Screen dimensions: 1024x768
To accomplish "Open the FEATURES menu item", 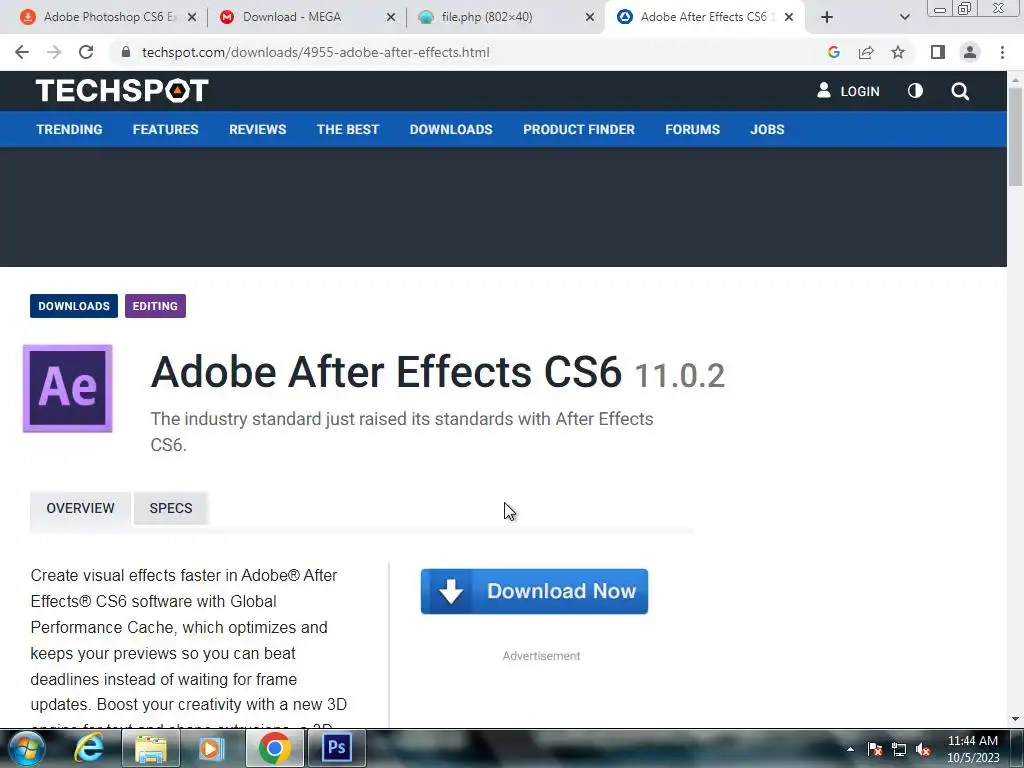I will pyautogui.click(x=165, y=129).
